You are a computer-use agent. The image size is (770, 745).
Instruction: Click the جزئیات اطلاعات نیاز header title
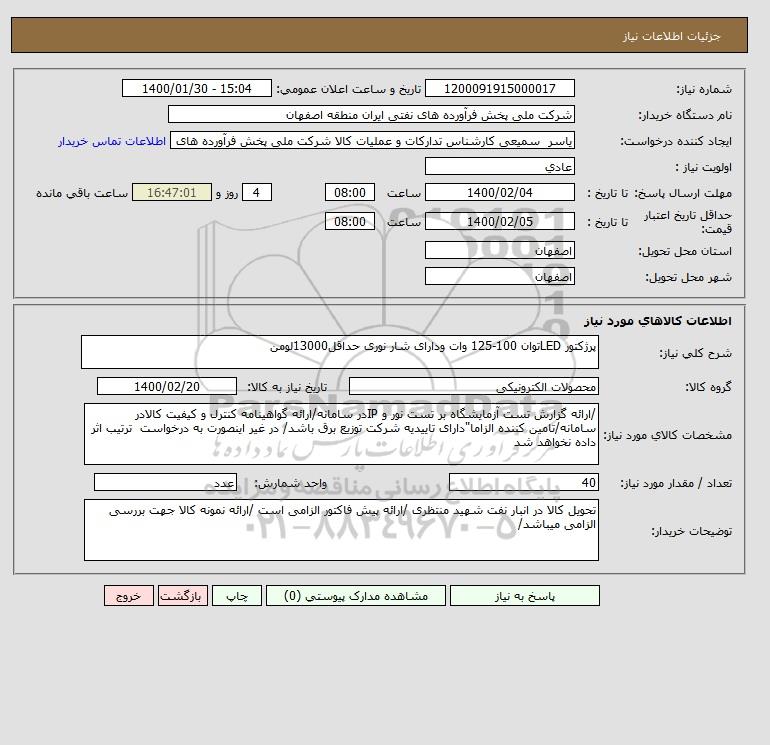point(671,36)
